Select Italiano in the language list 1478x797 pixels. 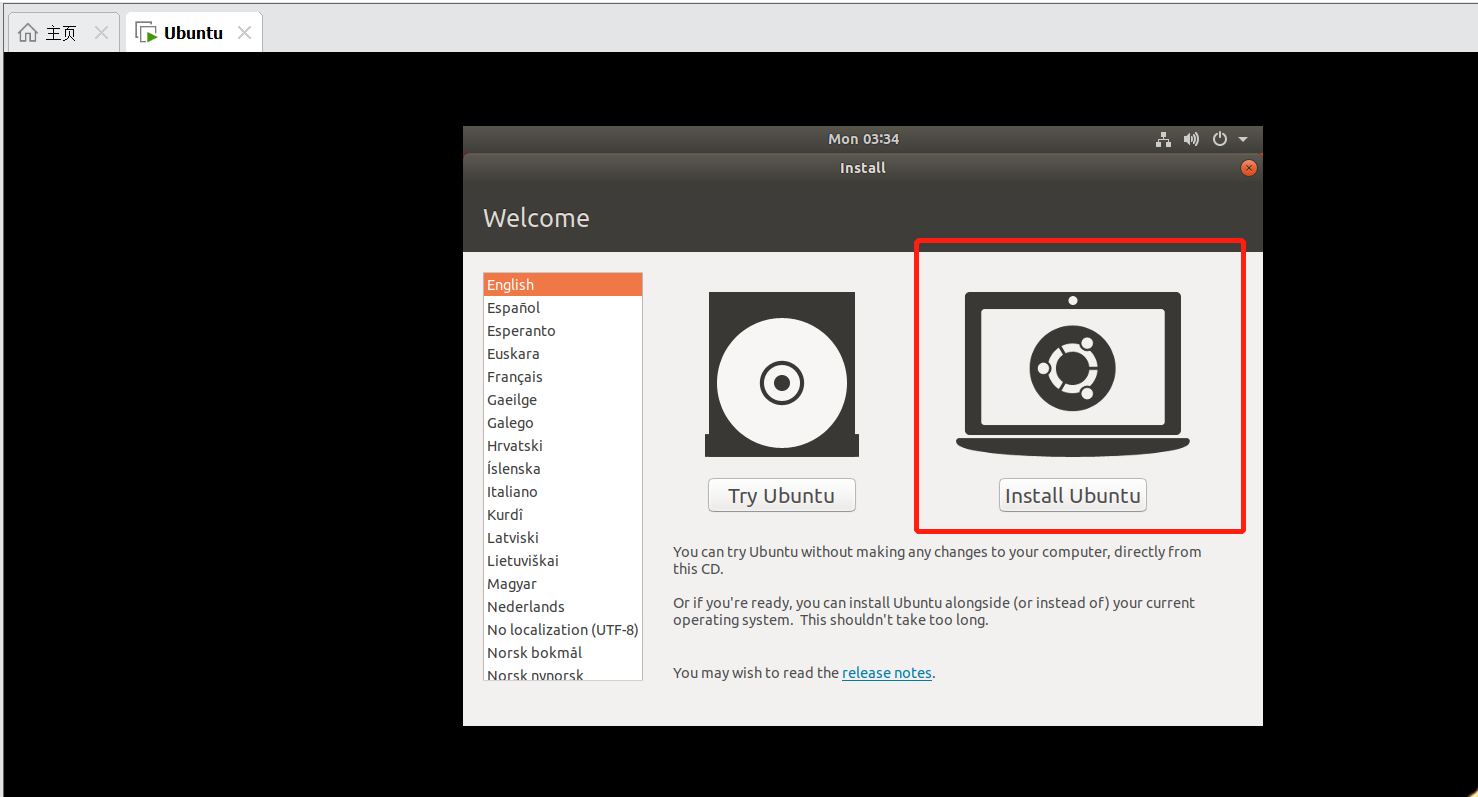click(x=563, y=492)
